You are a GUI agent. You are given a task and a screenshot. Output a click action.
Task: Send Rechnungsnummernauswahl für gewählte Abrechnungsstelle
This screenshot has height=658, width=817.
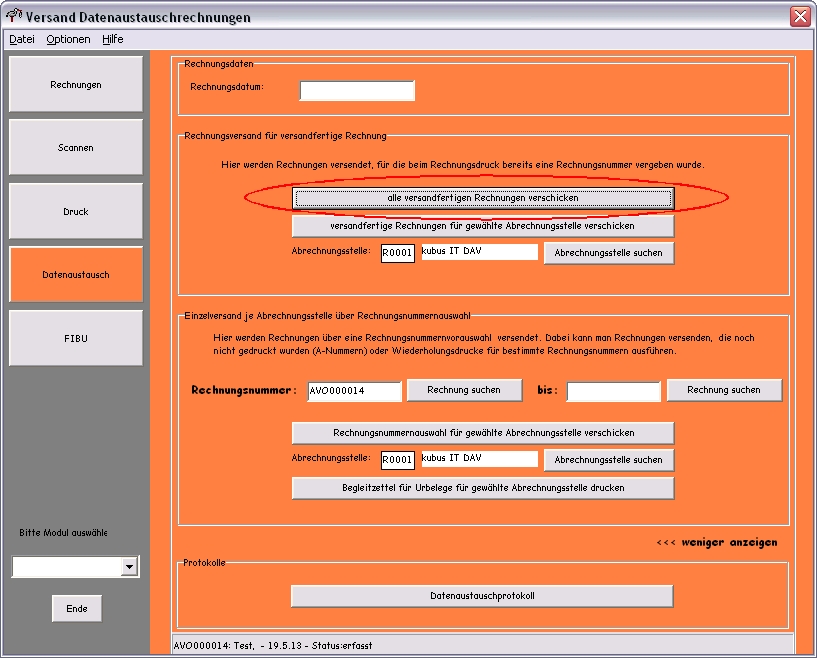483,433
